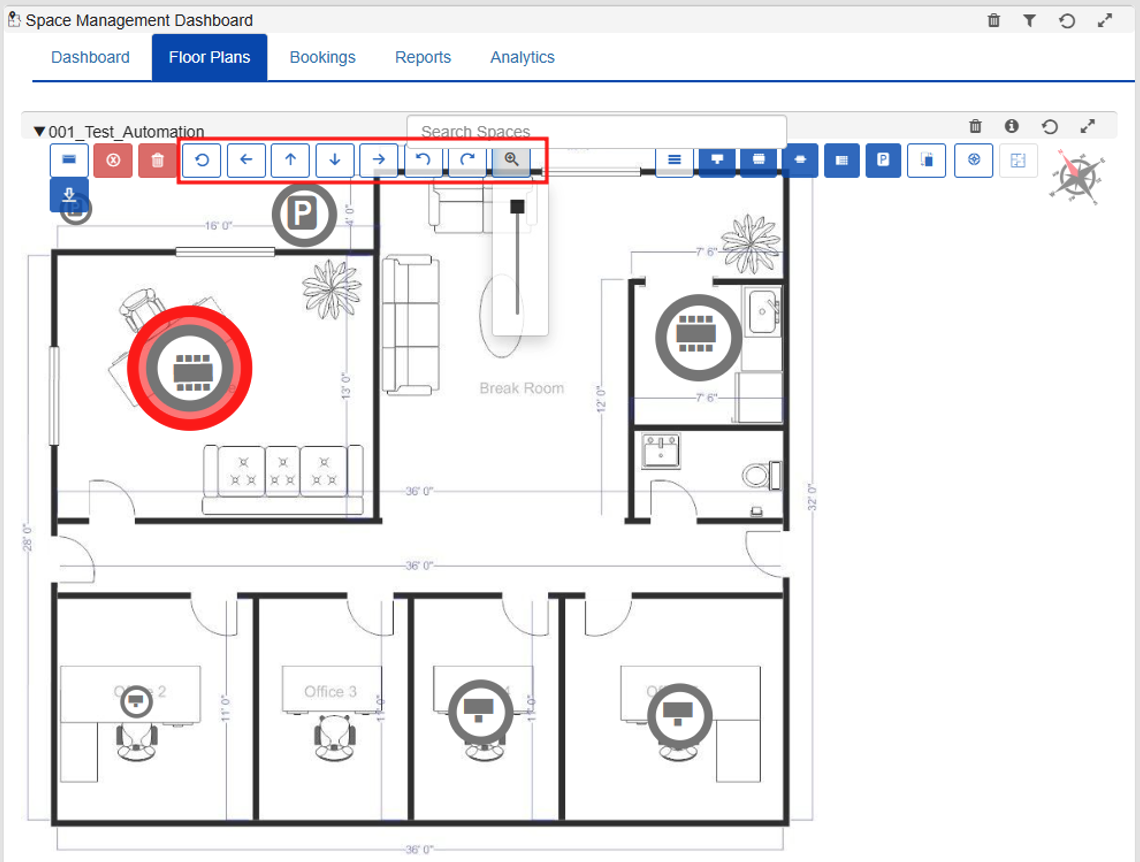Select the red highlighted meeting room marker
The image size is (1140, 862).
click(x=189, y=368)
